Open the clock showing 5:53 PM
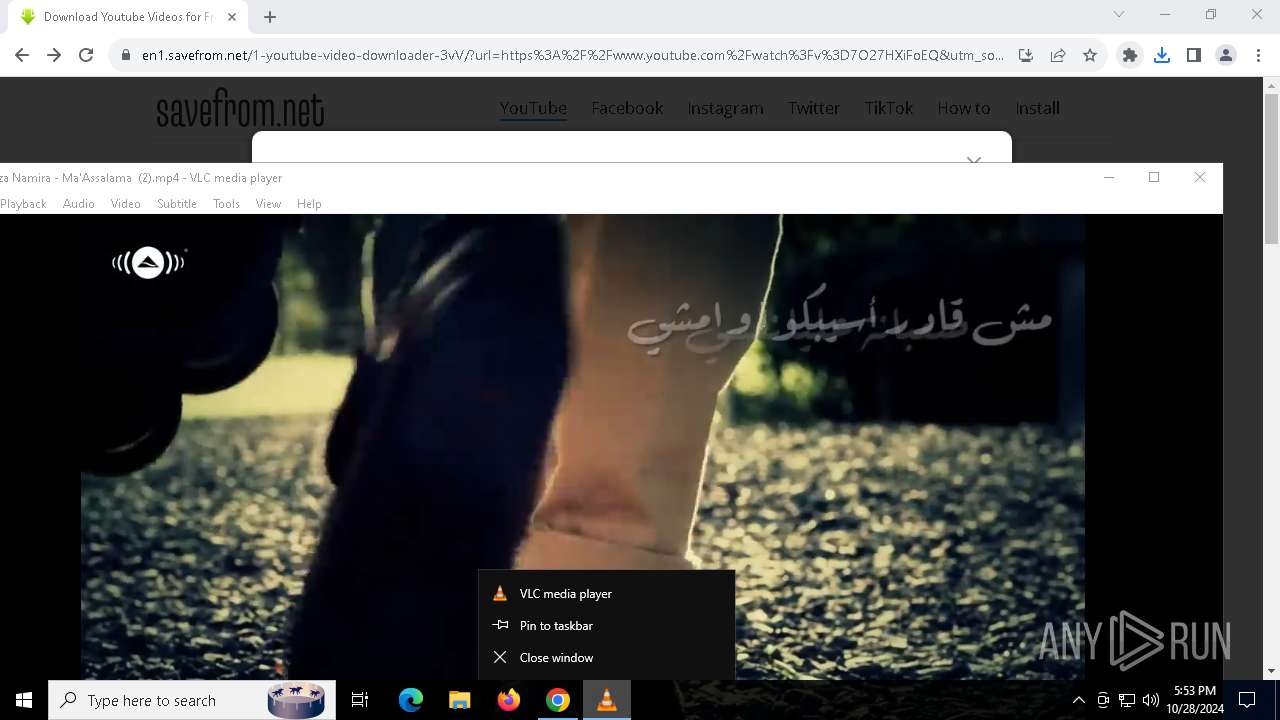1280x720 pixels. click(1195, 700)
